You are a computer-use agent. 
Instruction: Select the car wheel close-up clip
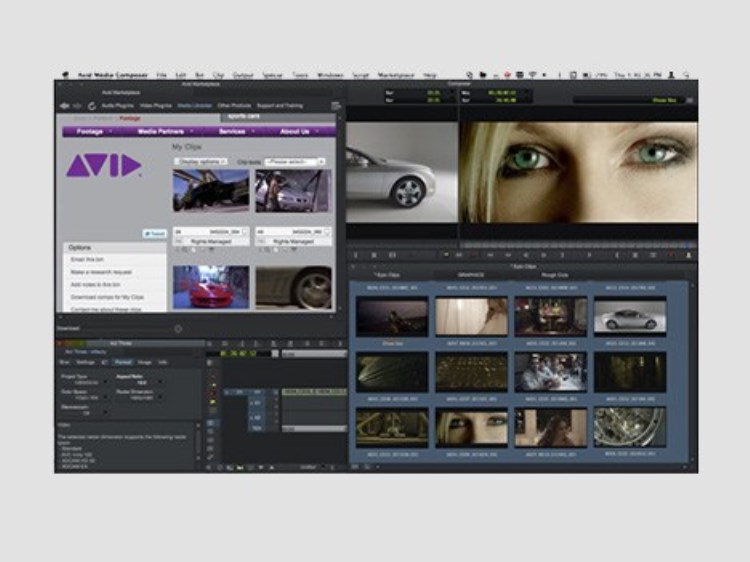[x=294, y=287]
